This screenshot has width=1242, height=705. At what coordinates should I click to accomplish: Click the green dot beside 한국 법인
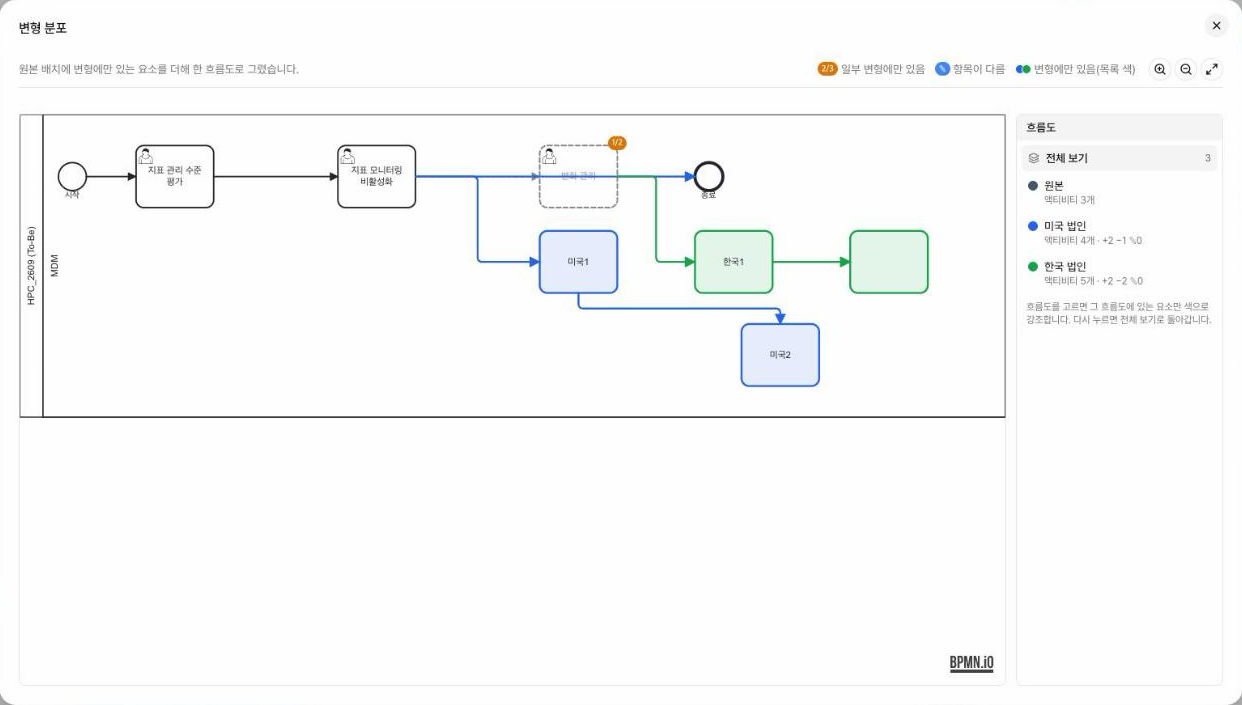tap(1033, 267)
